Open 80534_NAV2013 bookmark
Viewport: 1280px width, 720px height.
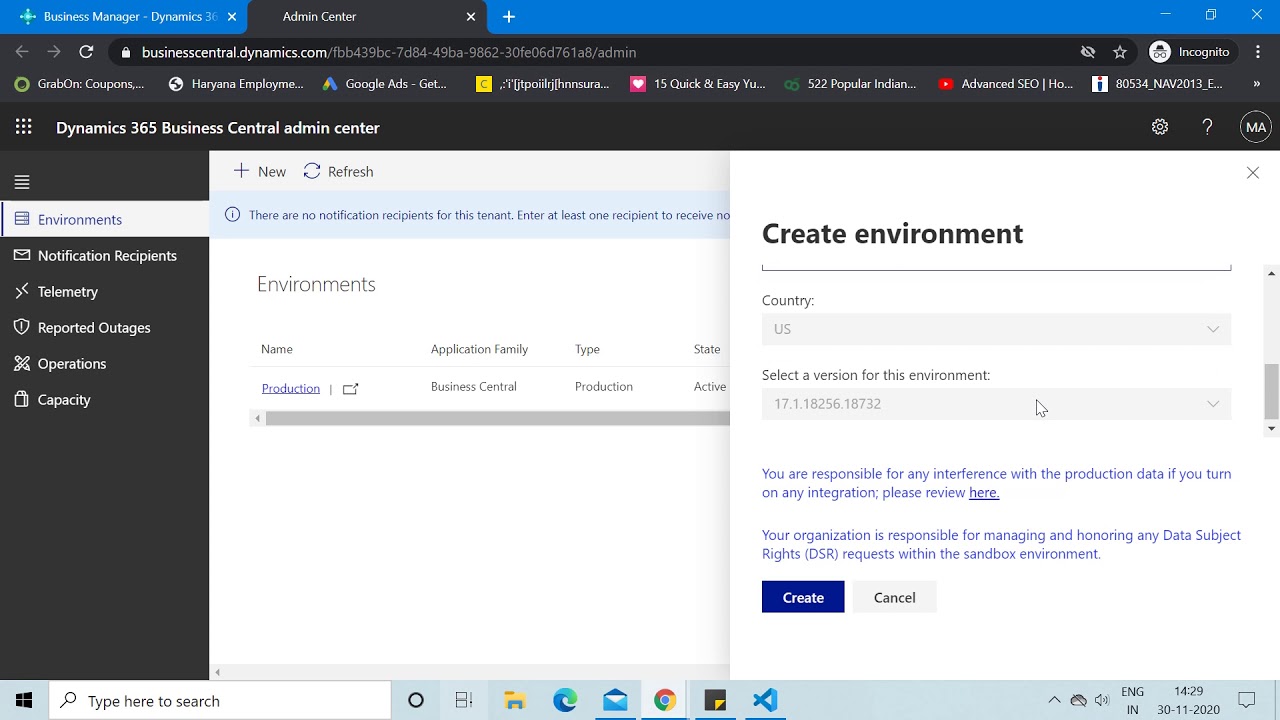(1157, 84)
